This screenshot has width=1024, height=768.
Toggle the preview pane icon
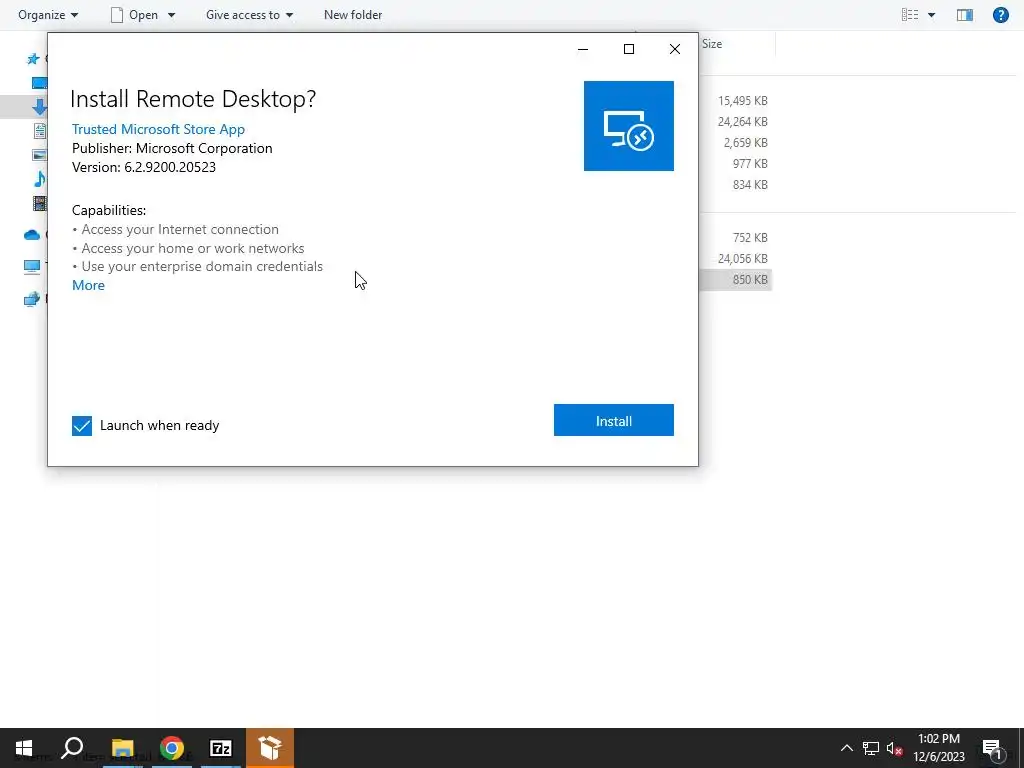point(965,14)
